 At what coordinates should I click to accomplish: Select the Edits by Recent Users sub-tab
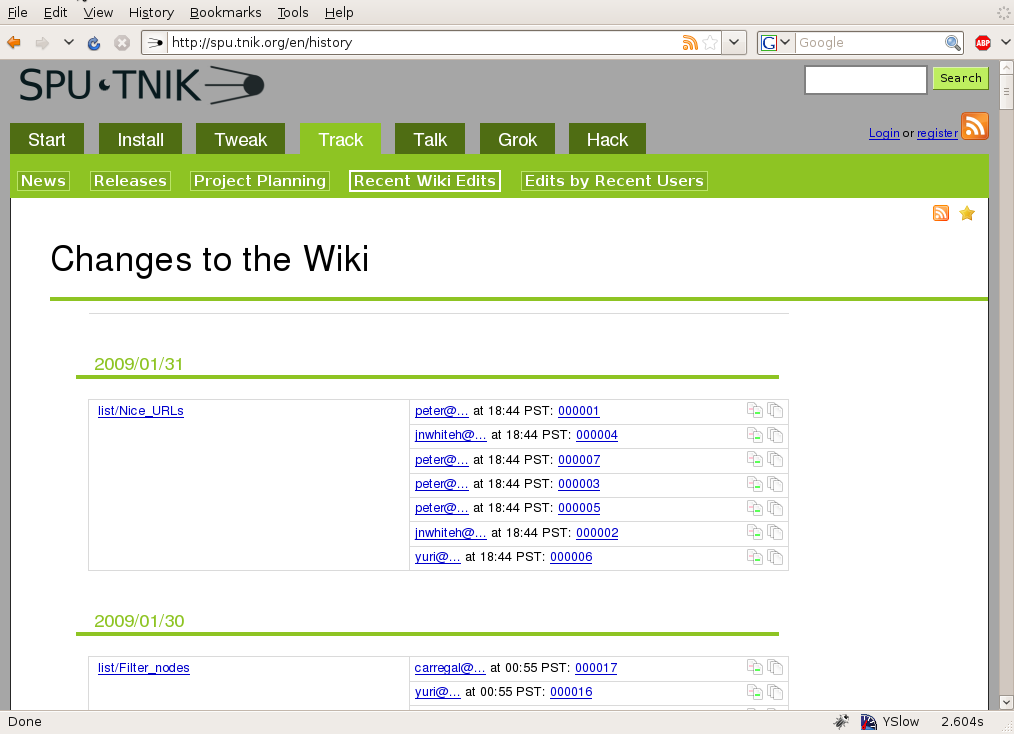[x=614, y=181]
